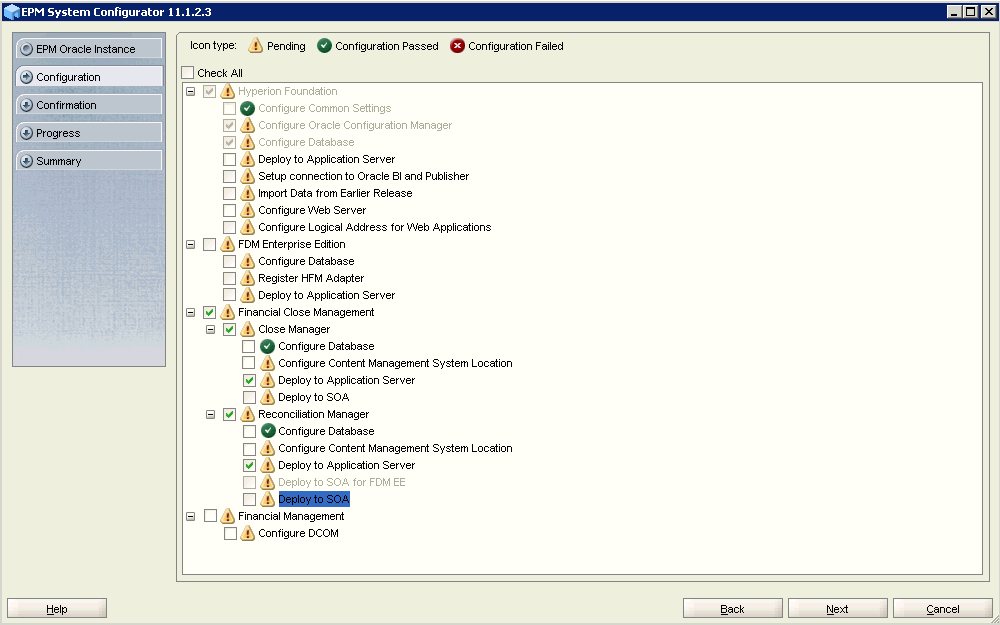Check the Configure DCOM checkbox
The height and width of the screenshot is (625, 1000).
(x=230, y=533)
